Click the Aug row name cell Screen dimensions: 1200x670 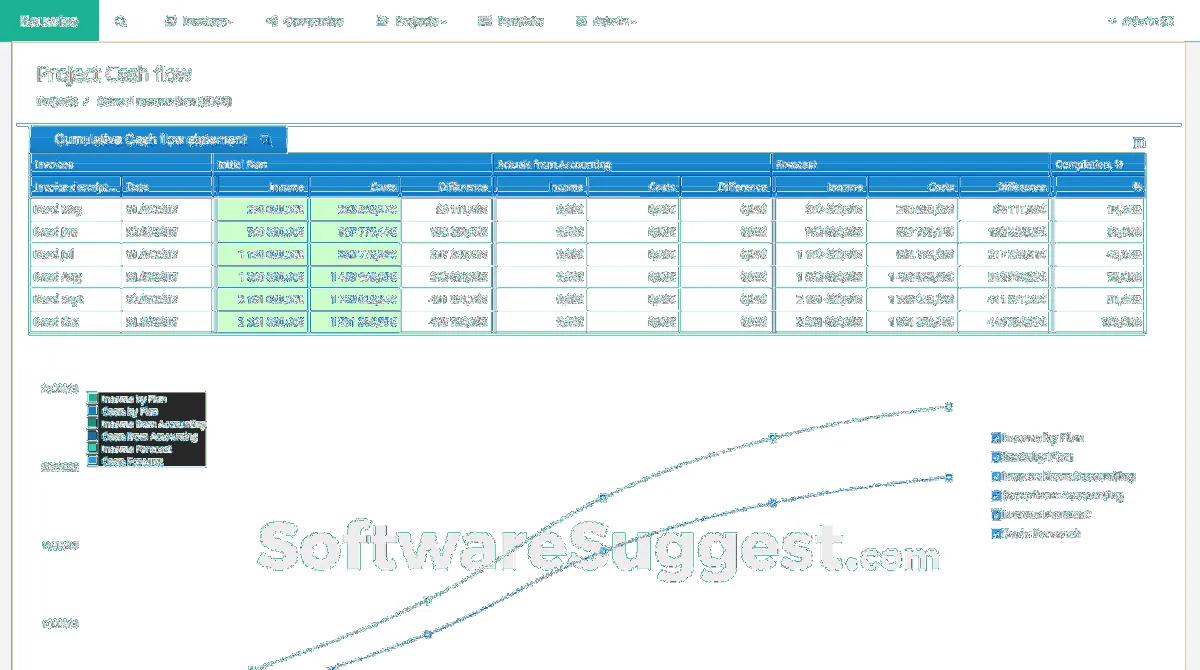pos(76,276)
